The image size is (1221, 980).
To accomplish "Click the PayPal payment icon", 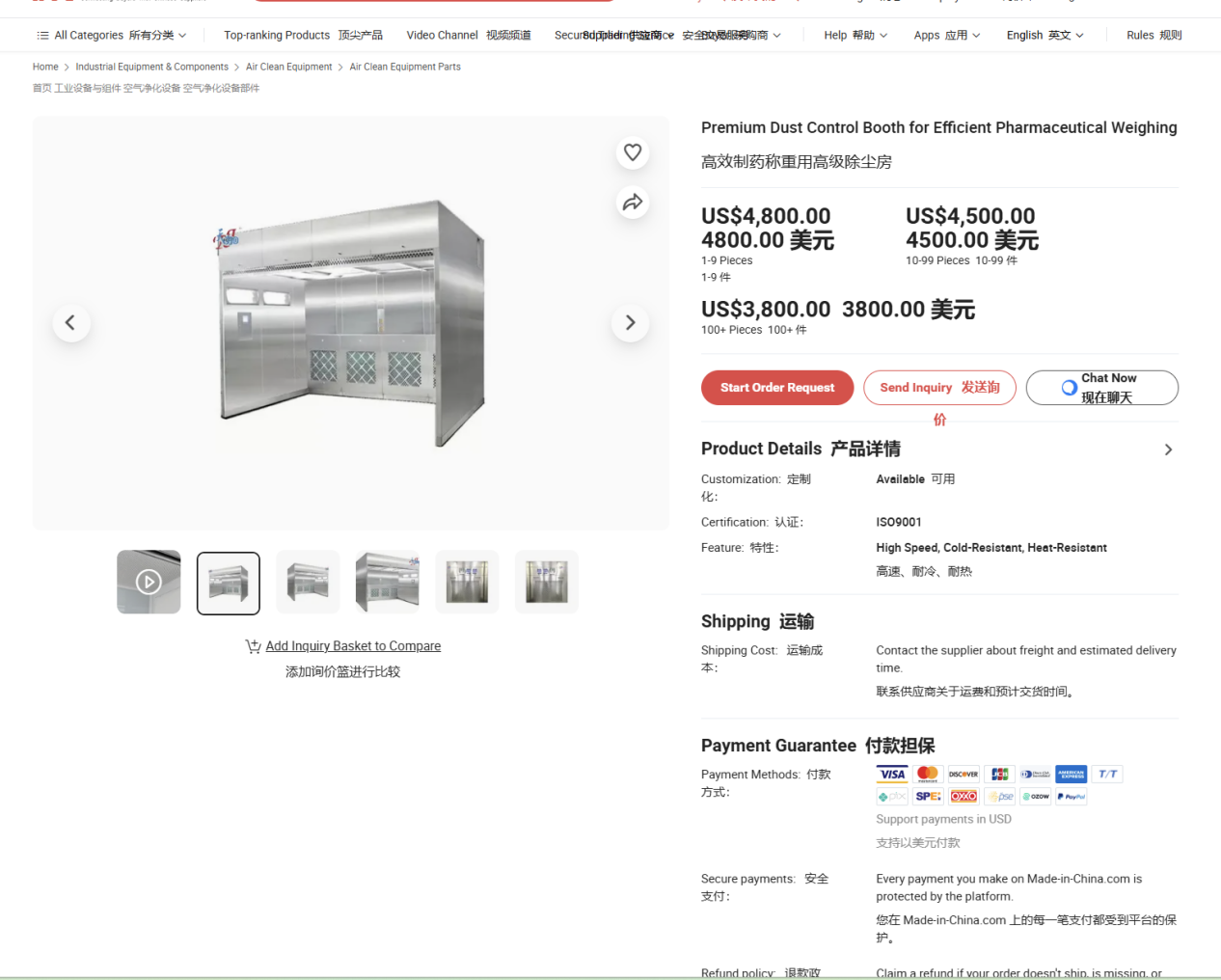I will click(1071, 796).
